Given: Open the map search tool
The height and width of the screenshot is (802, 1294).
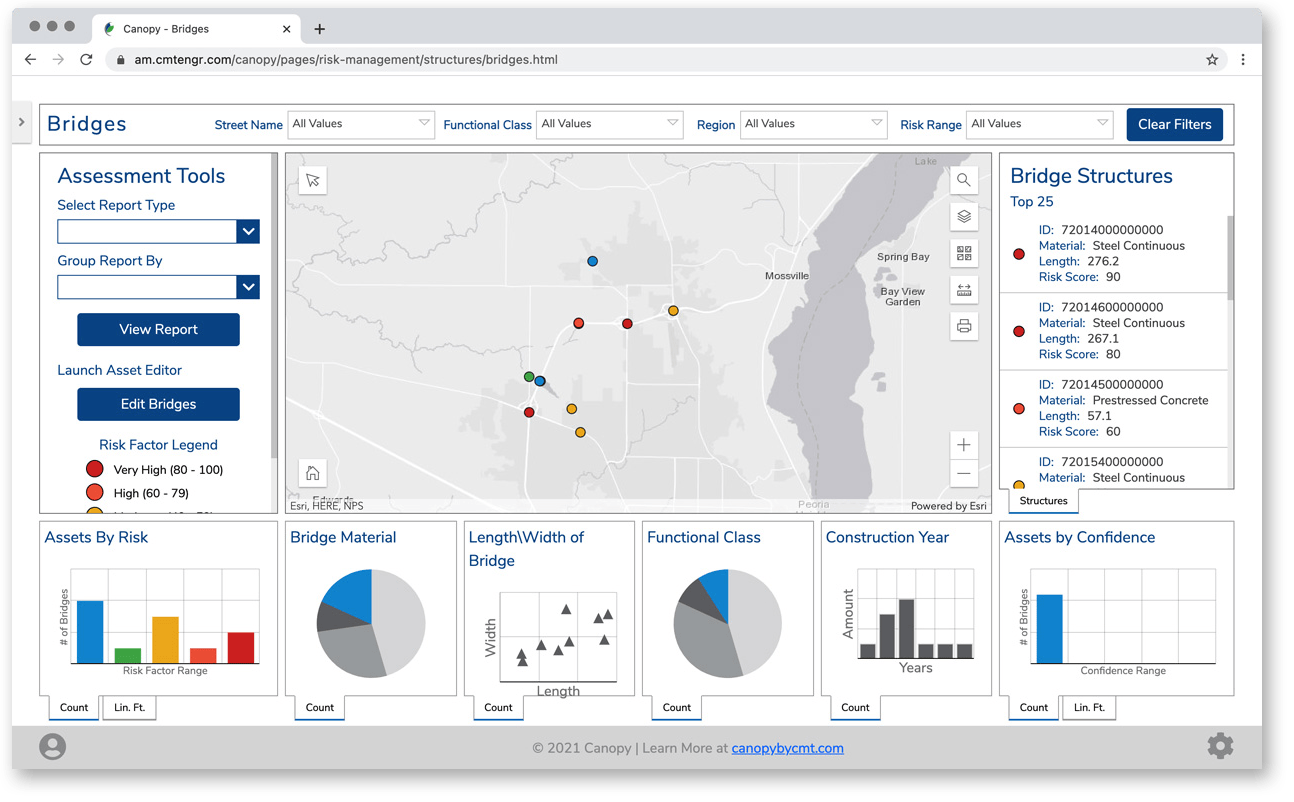Looking at the screenshot, I should tap(964, 181).
